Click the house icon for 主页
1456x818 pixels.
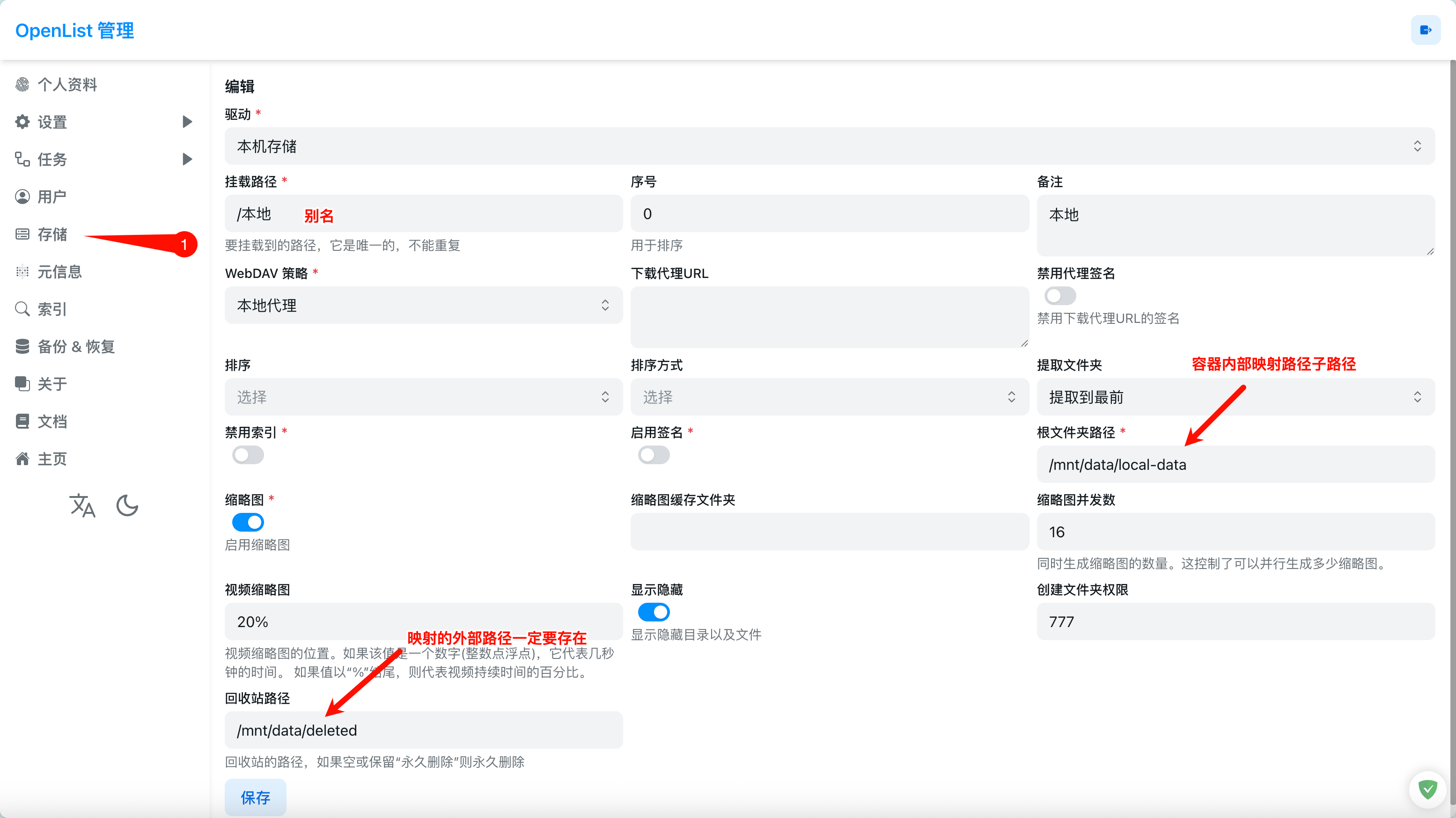click(22, 459)
